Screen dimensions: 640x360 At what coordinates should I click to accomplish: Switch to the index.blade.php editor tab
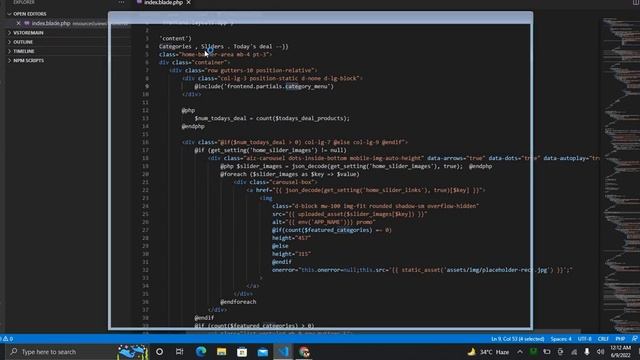click(163, 2)
